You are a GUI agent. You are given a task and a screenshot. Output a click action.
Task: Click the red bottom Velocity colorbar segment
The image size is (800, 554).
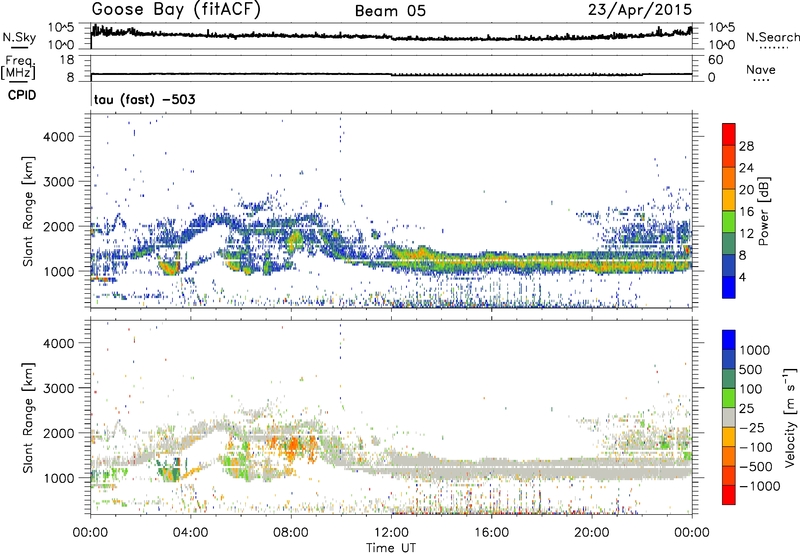coord(729,495)
